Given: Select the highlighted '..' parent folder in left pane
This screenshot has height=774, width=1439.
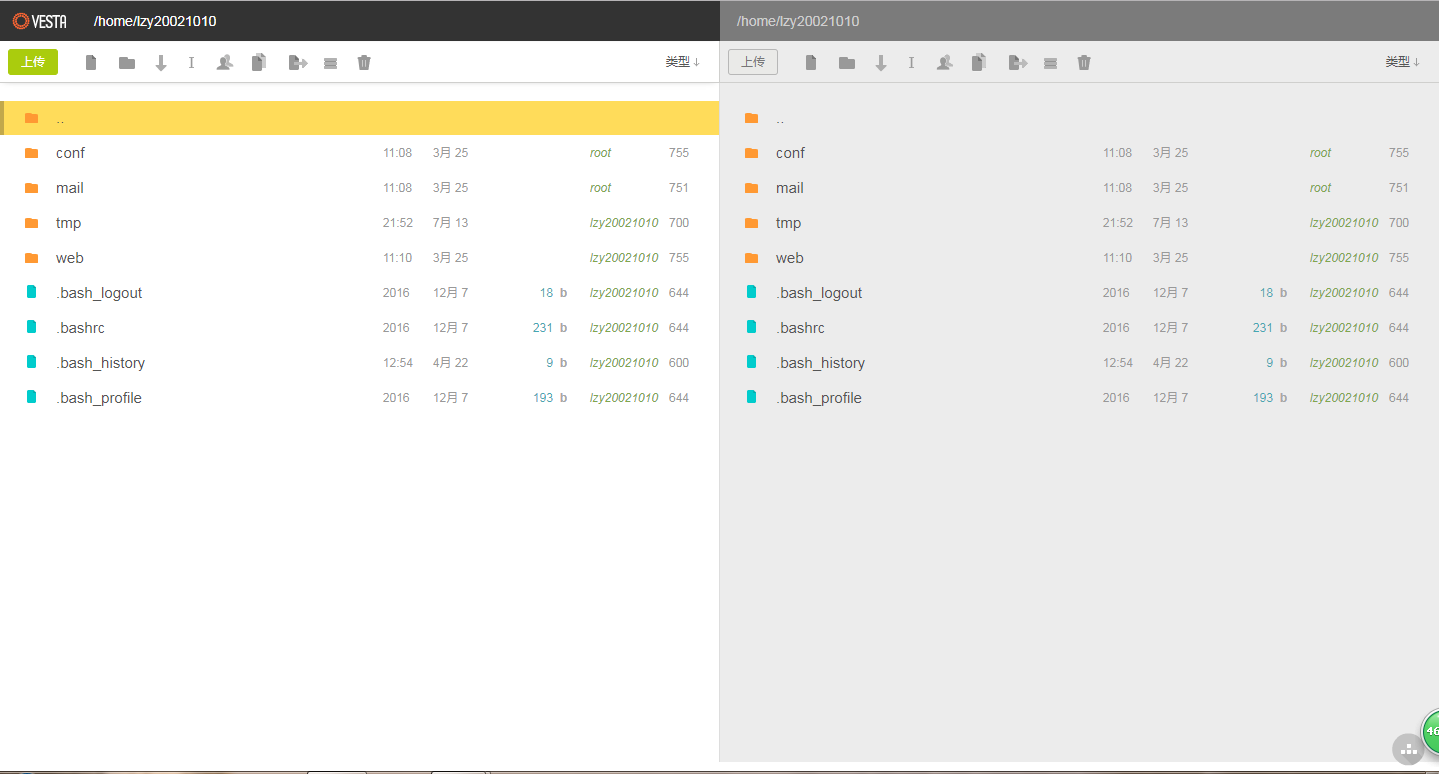Looking at the screenshot, I should tap(360, 118).
